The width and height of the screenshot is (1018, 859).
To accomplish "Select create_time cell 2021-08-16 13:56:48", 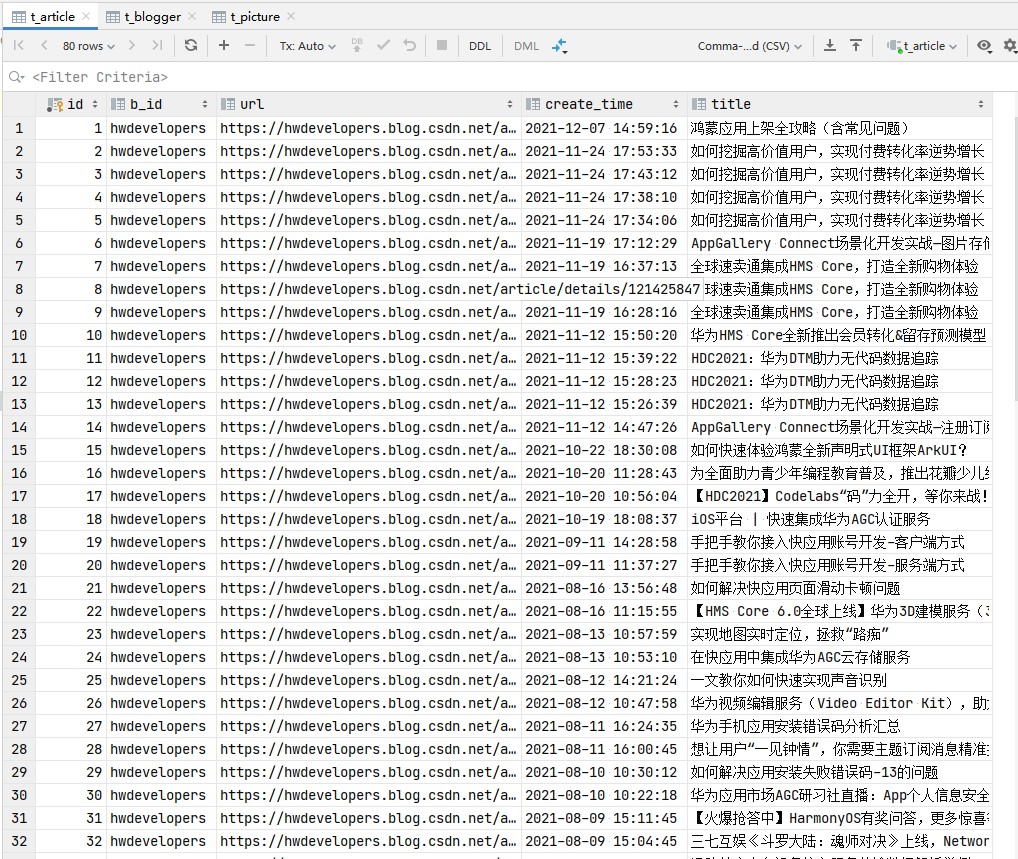I will (604, 588).
